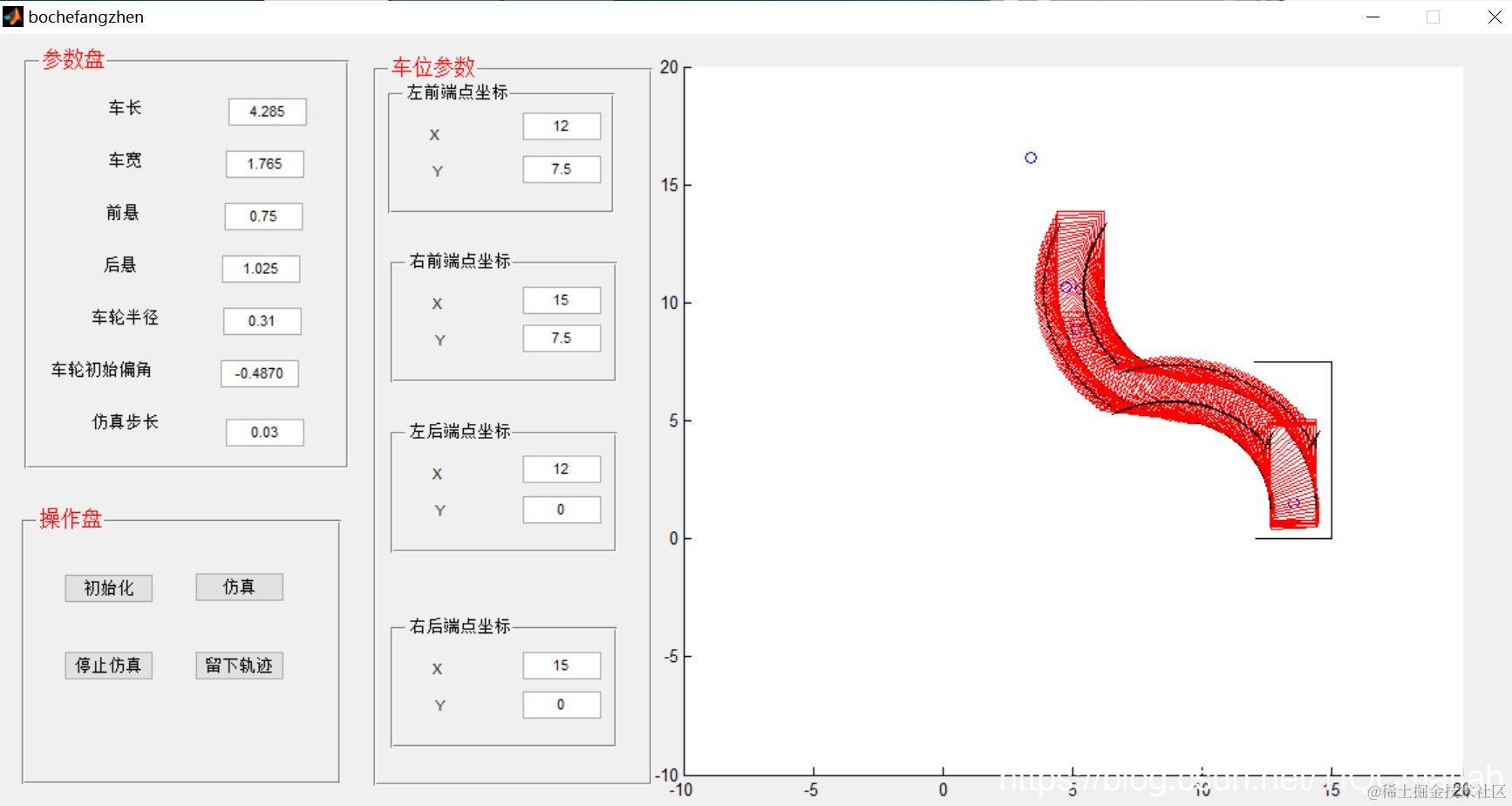This screenshot has width=1512, height=806.
Task: Click the MATLAB app icon in title bar
Action: (12, 17)
